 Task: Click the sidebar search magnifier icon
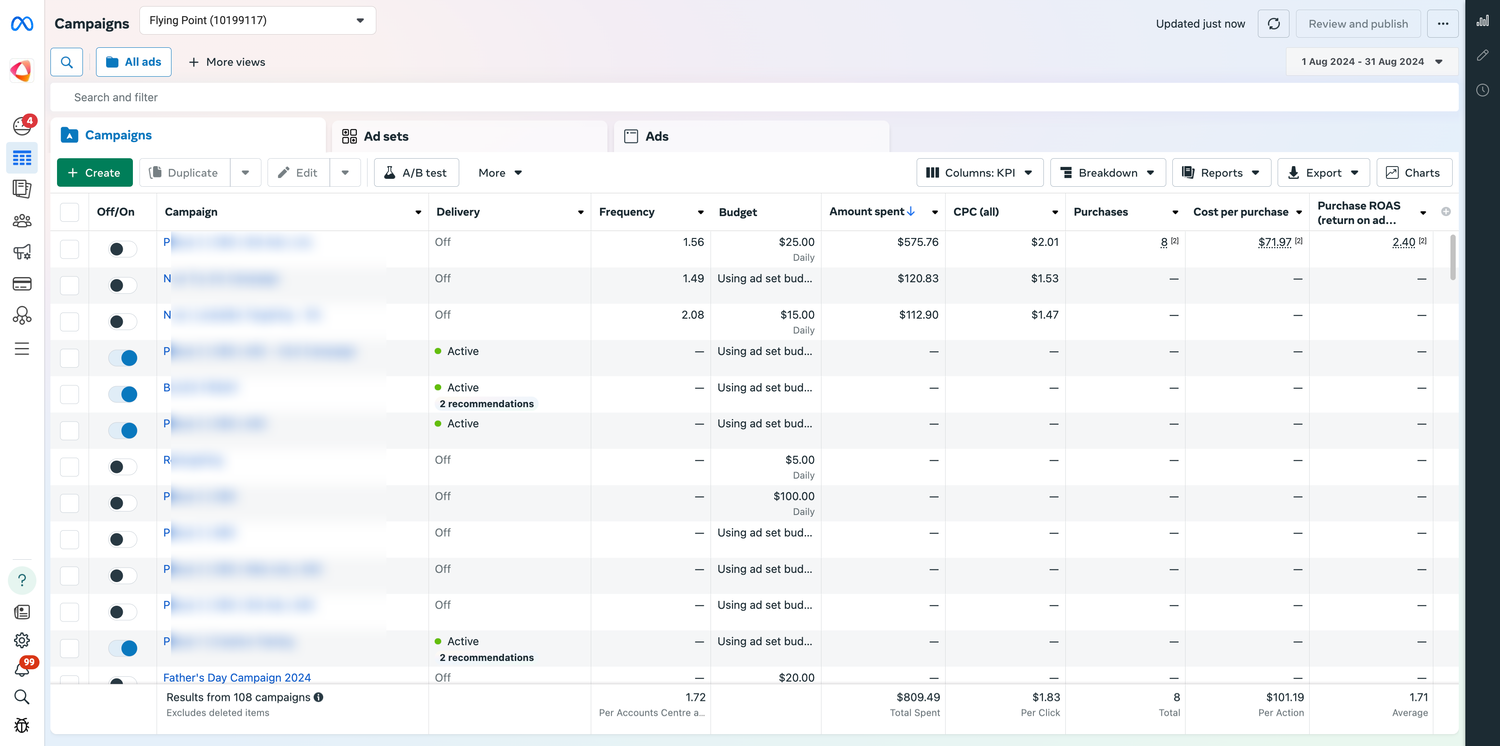[x=22, y=697]
